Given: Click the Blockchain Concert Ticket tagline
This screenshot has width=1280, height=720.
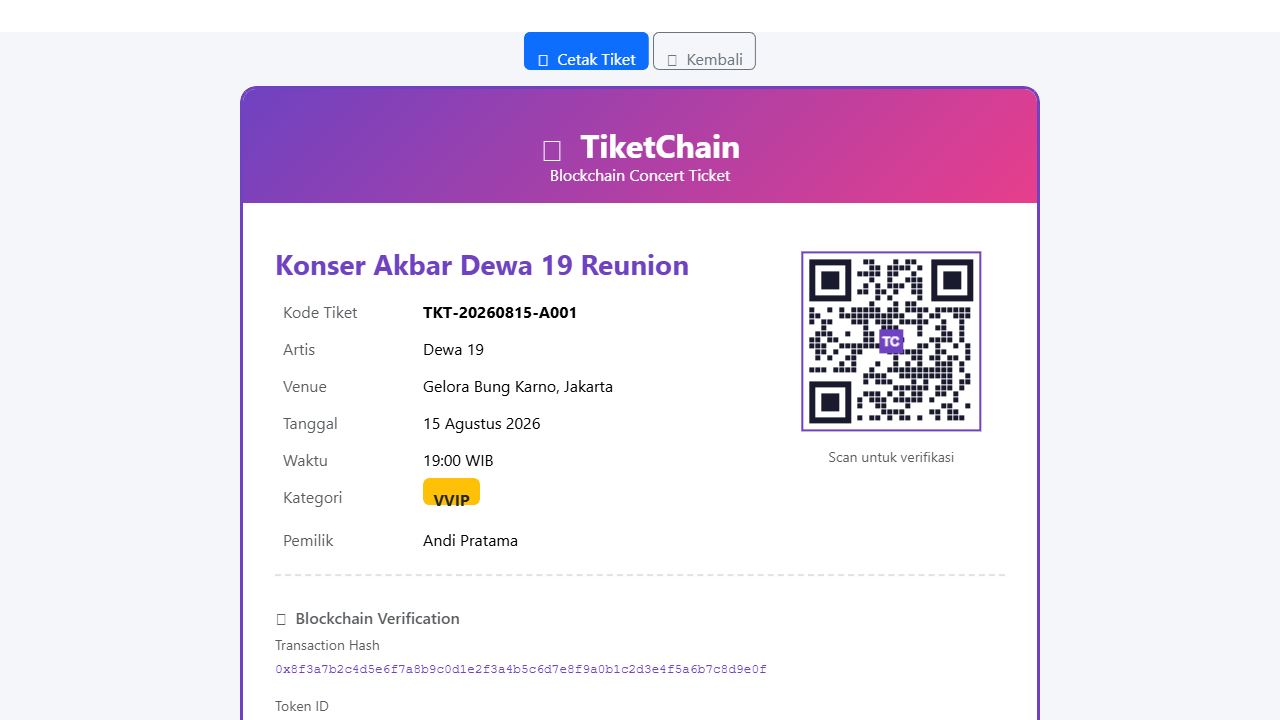Looking at the screenshot, I should [639, 175].
